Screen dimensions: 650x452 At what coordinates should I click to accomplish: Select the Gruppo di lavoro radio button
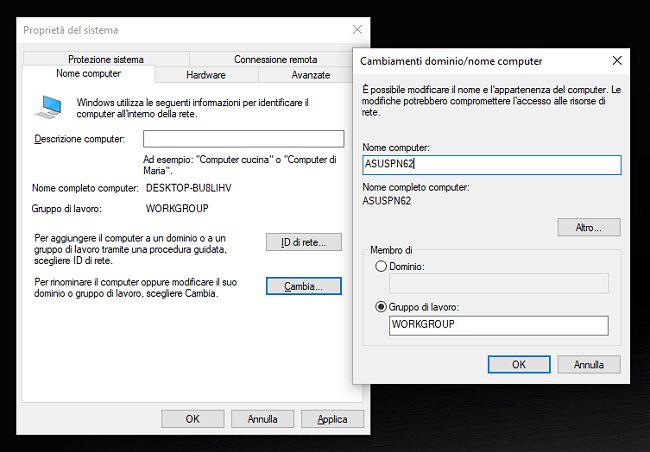[381, 307]
